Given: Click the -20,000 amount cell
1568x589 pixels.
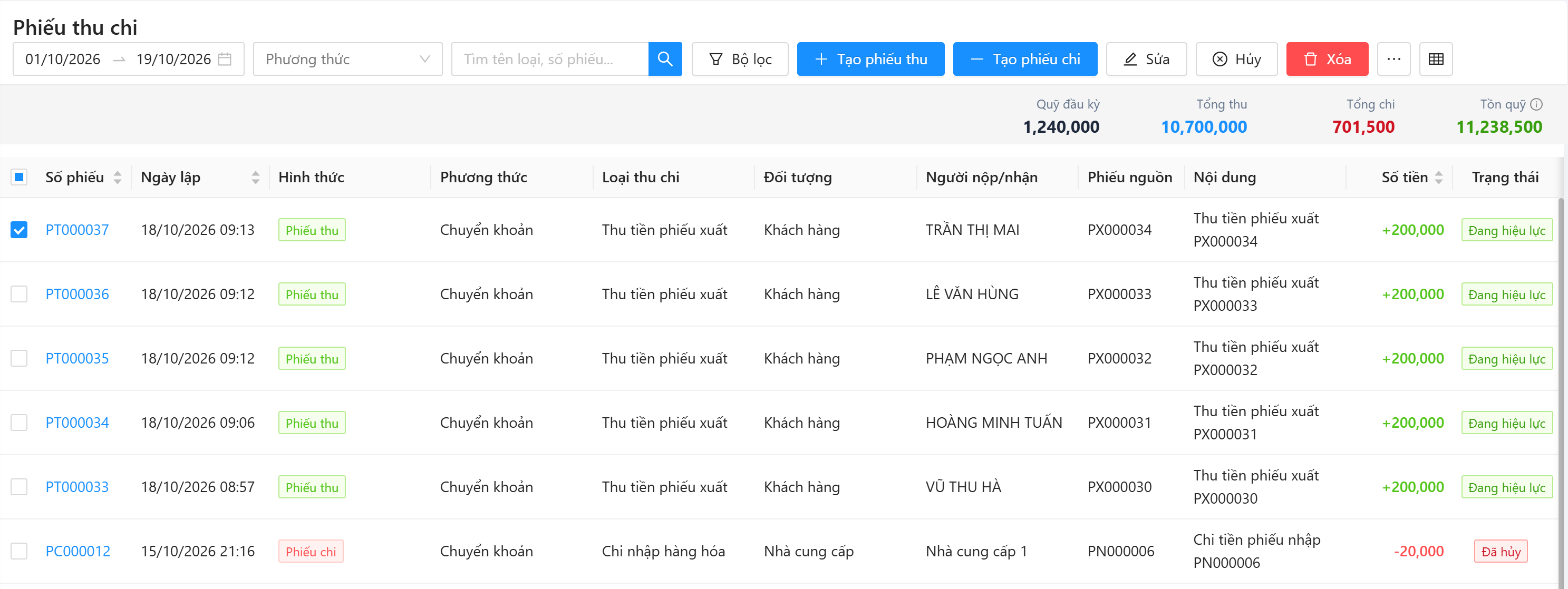Looking at the screenshot, I should click(x=1418, y=551).
